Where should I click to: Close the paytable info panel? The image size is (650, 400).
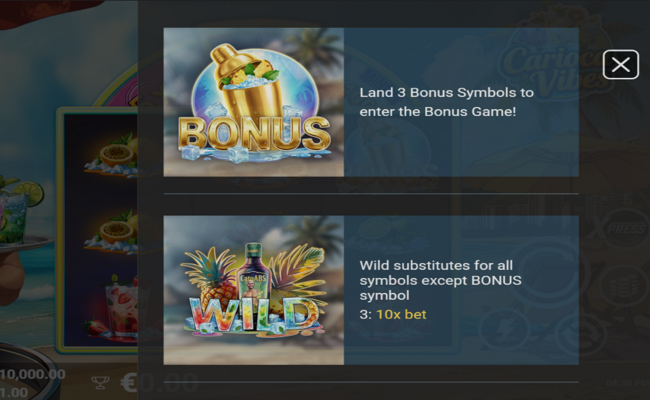coord(621,65)
